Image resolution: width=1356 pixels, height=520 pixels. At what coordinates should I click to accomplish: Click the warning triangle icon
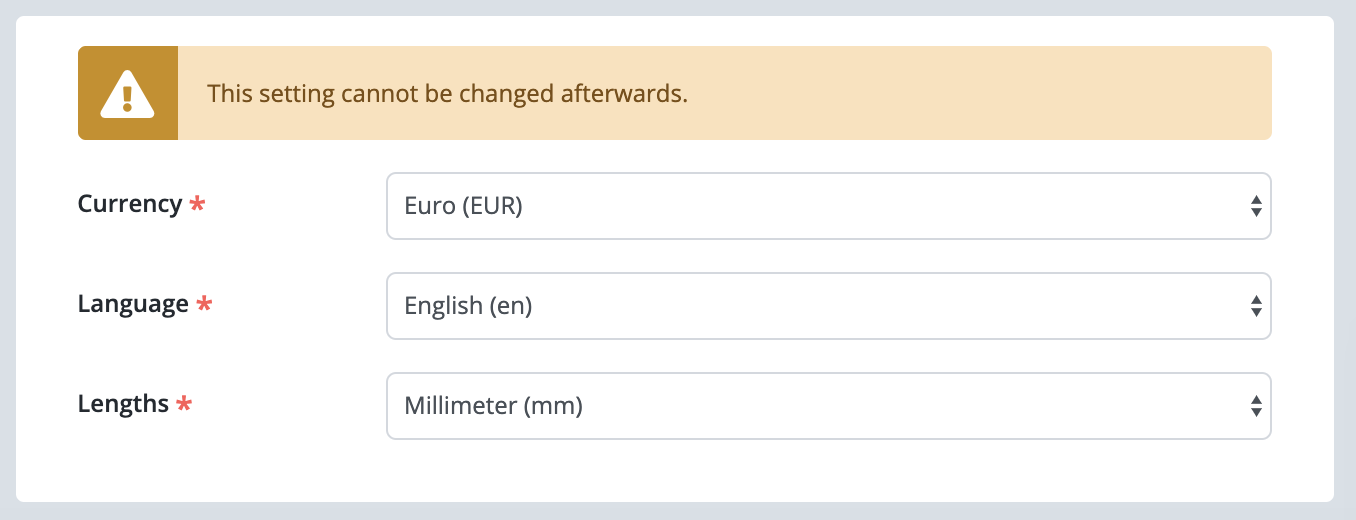tap(127, 93)
